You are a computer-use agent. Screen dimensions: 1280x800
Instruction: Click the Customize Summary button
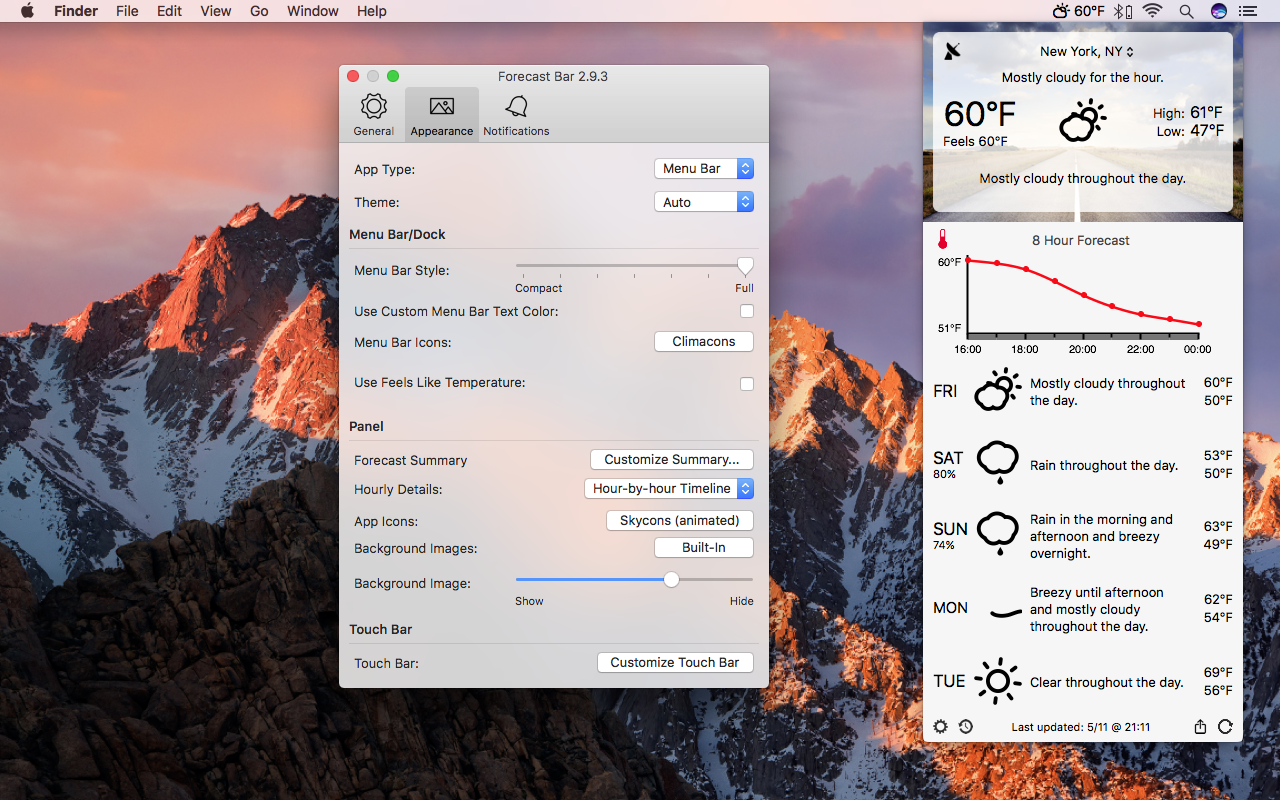672,460
